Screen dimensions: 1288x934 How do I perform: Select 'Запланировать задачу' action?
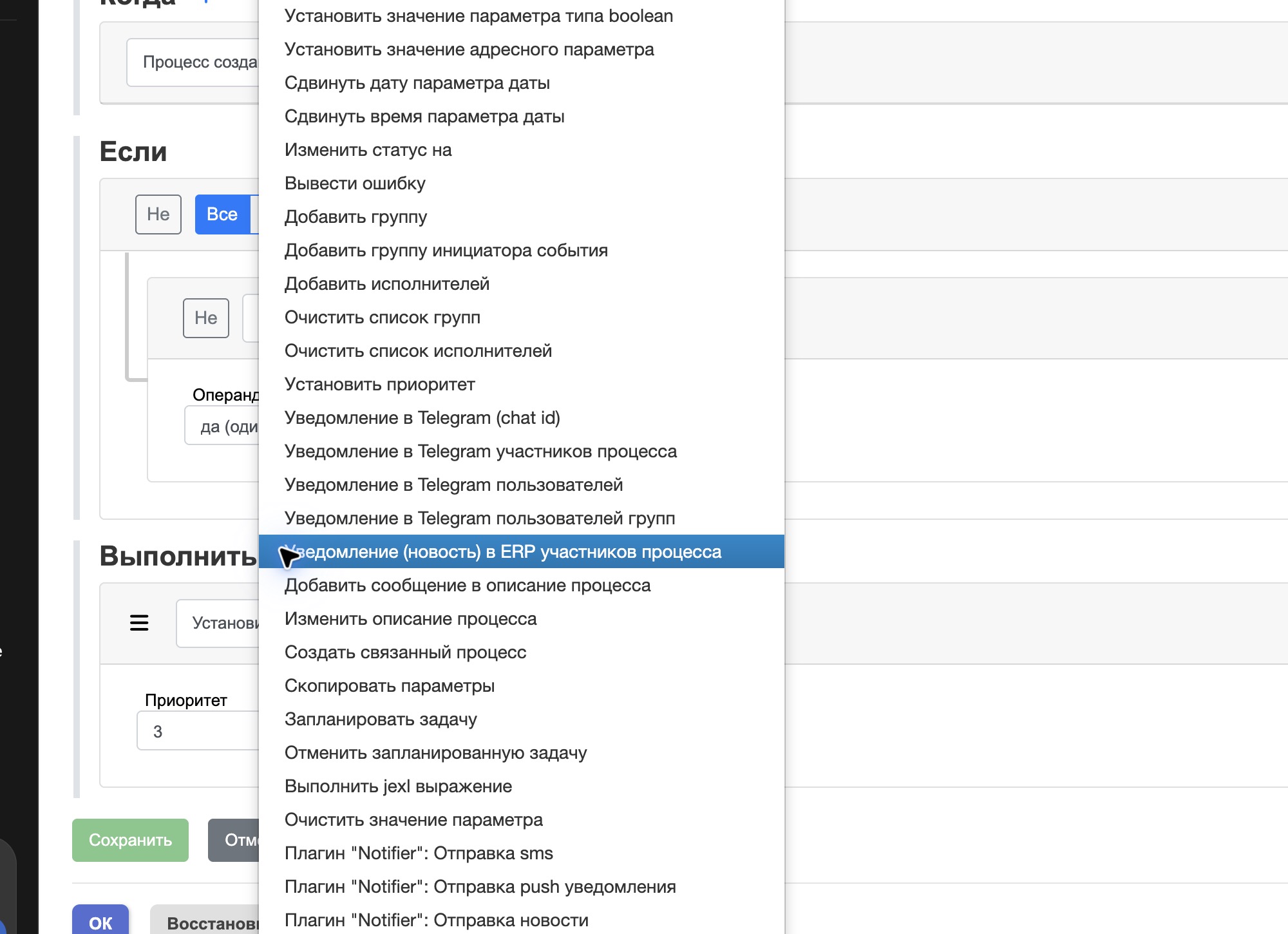tap(521, 720)
